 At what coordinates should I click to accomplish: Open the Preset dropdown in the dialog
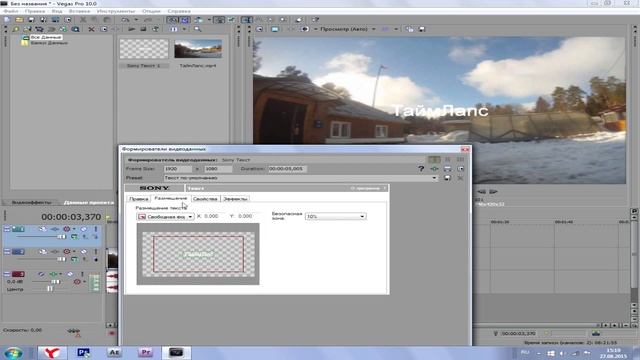pos(434,178)
